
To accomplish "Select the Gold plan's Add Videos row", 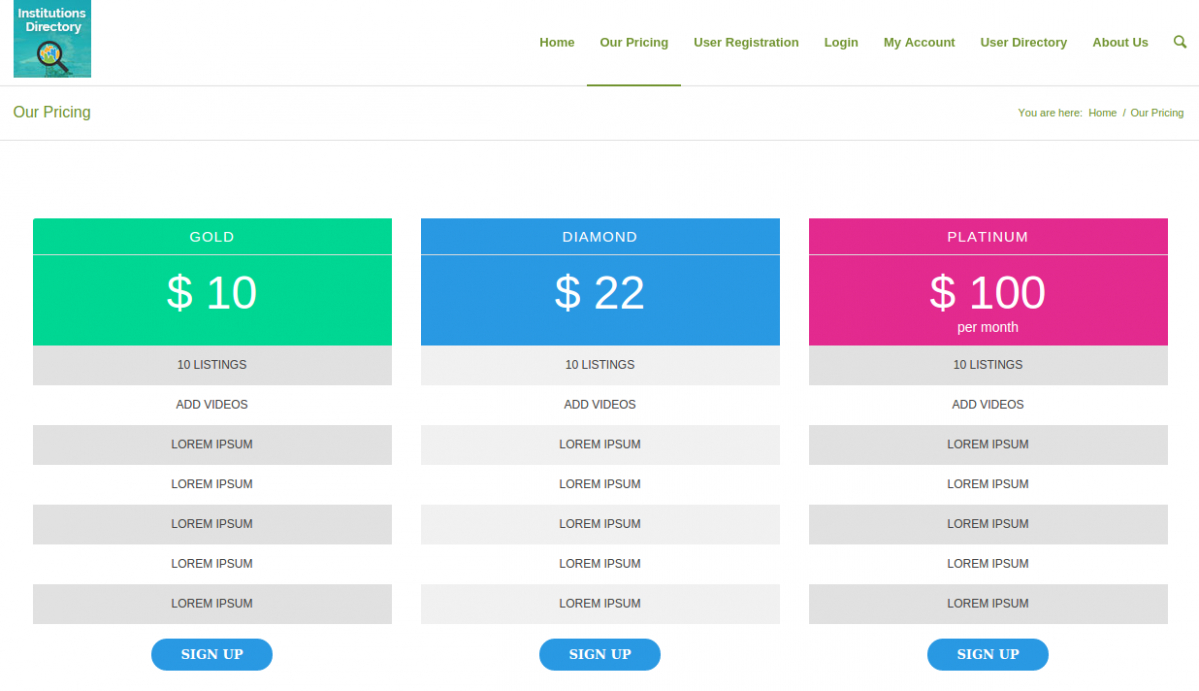I will tap(212, 405).
